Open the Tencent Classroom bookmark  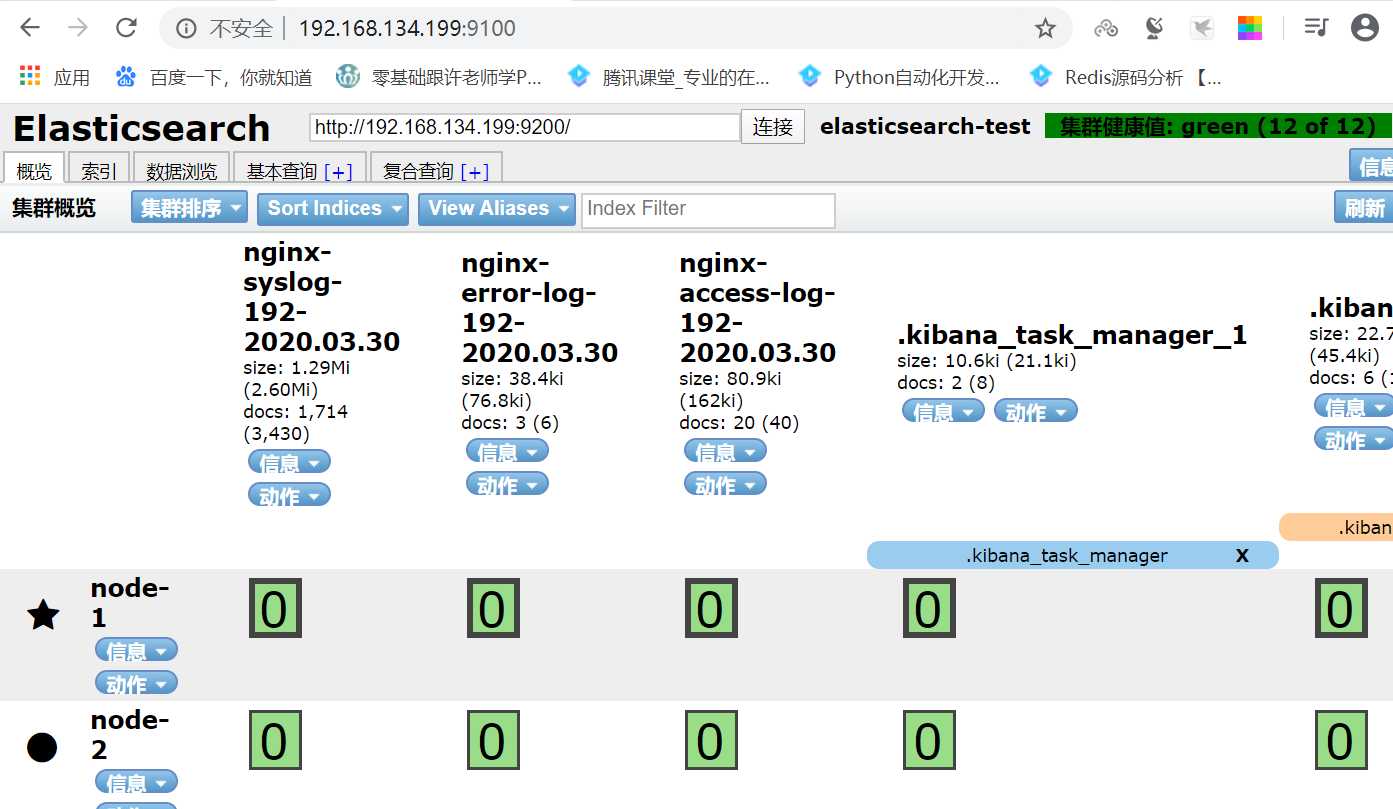click(x=668, y=77)
